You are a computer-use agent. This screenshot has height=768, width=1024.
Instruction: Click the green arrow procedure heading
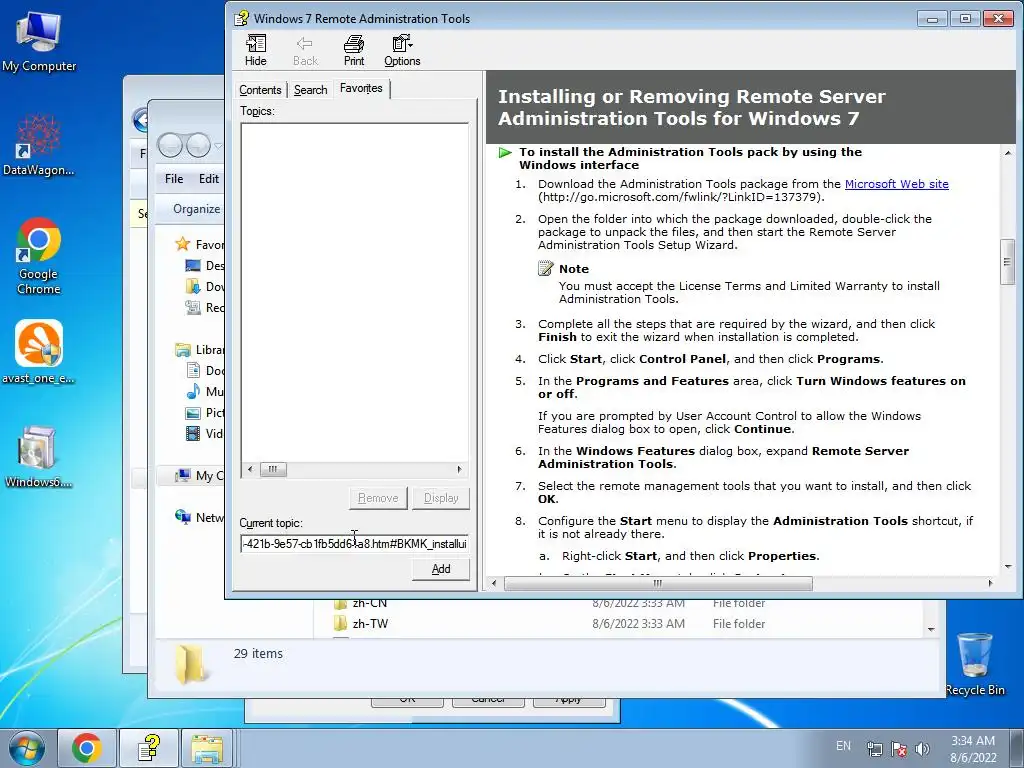tap(690, 158)
